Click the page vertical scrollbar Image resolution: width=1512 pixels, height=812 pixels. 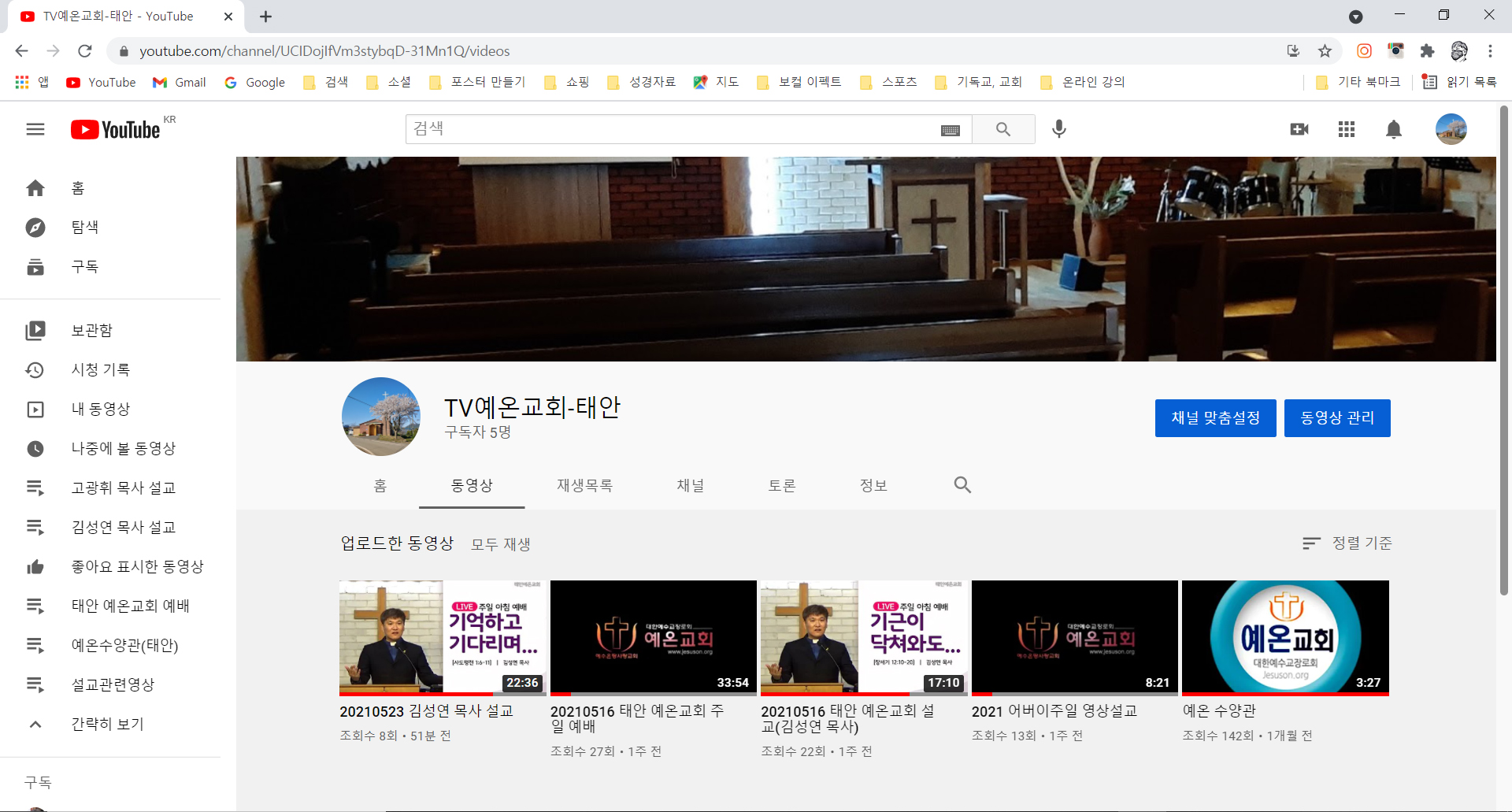click(x=1504, y=350)
